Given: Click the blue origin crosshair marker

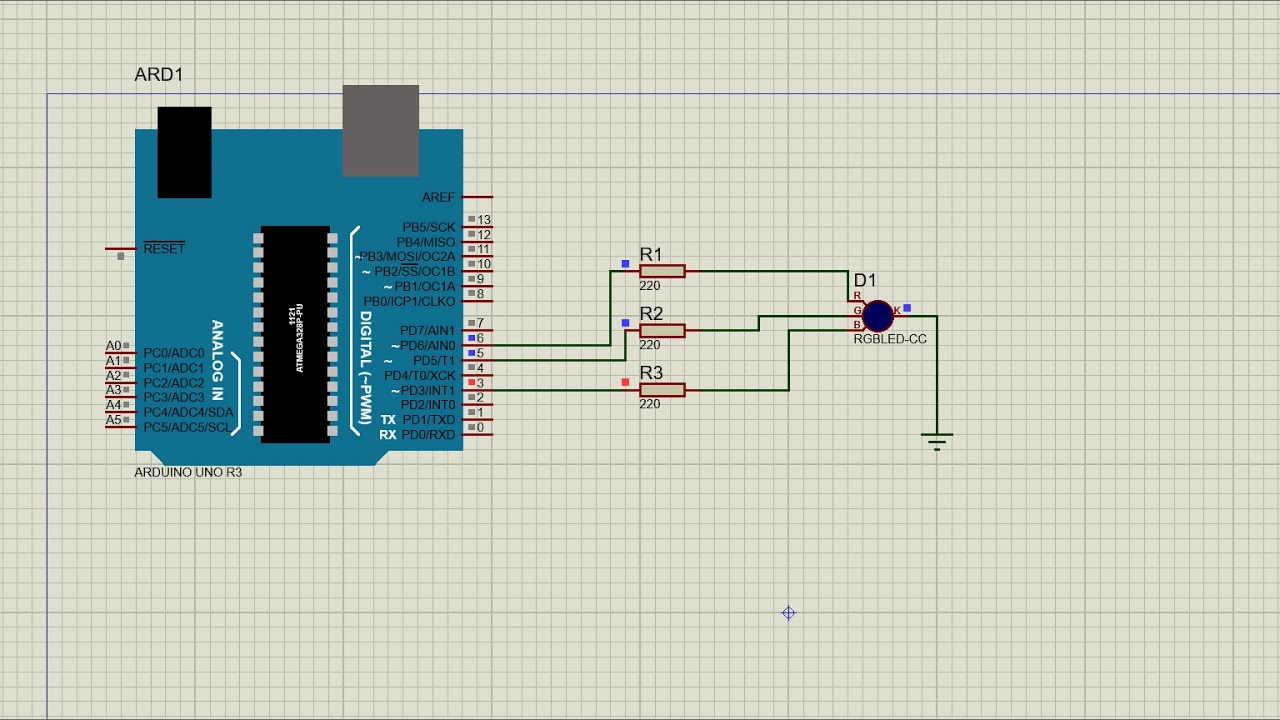Looking at the screenshot, I should click(788, 613).
